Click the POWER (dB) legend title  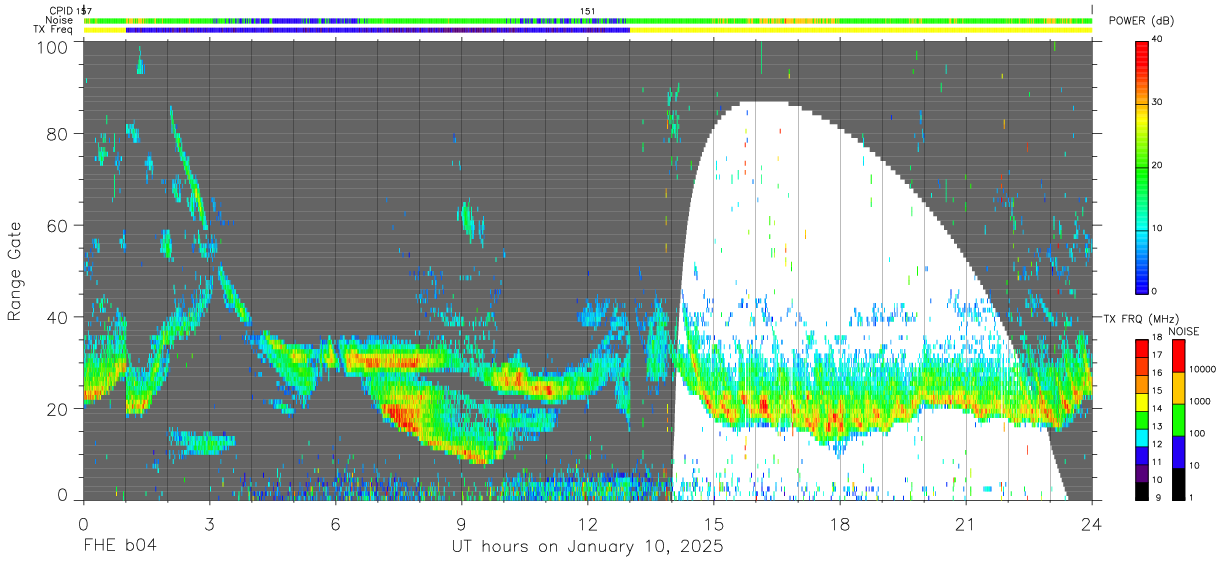coord(1142,21)
